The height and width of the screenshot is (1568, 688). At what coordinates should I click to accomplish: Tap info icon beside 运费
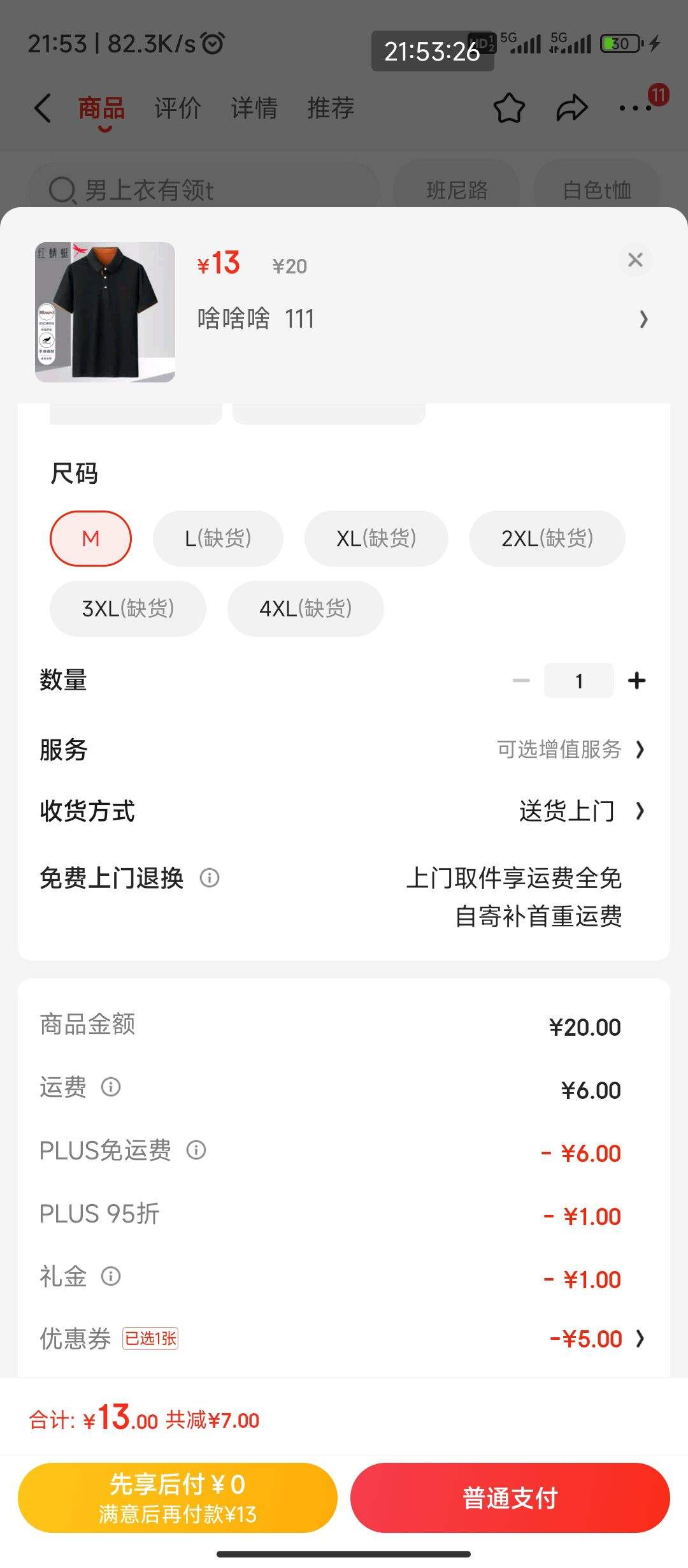[111, 1087]
